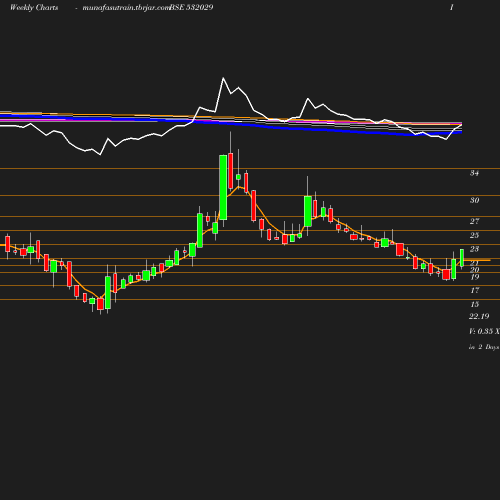Select the 27 price axis label
500x500 pixels.
click(474, 221)
